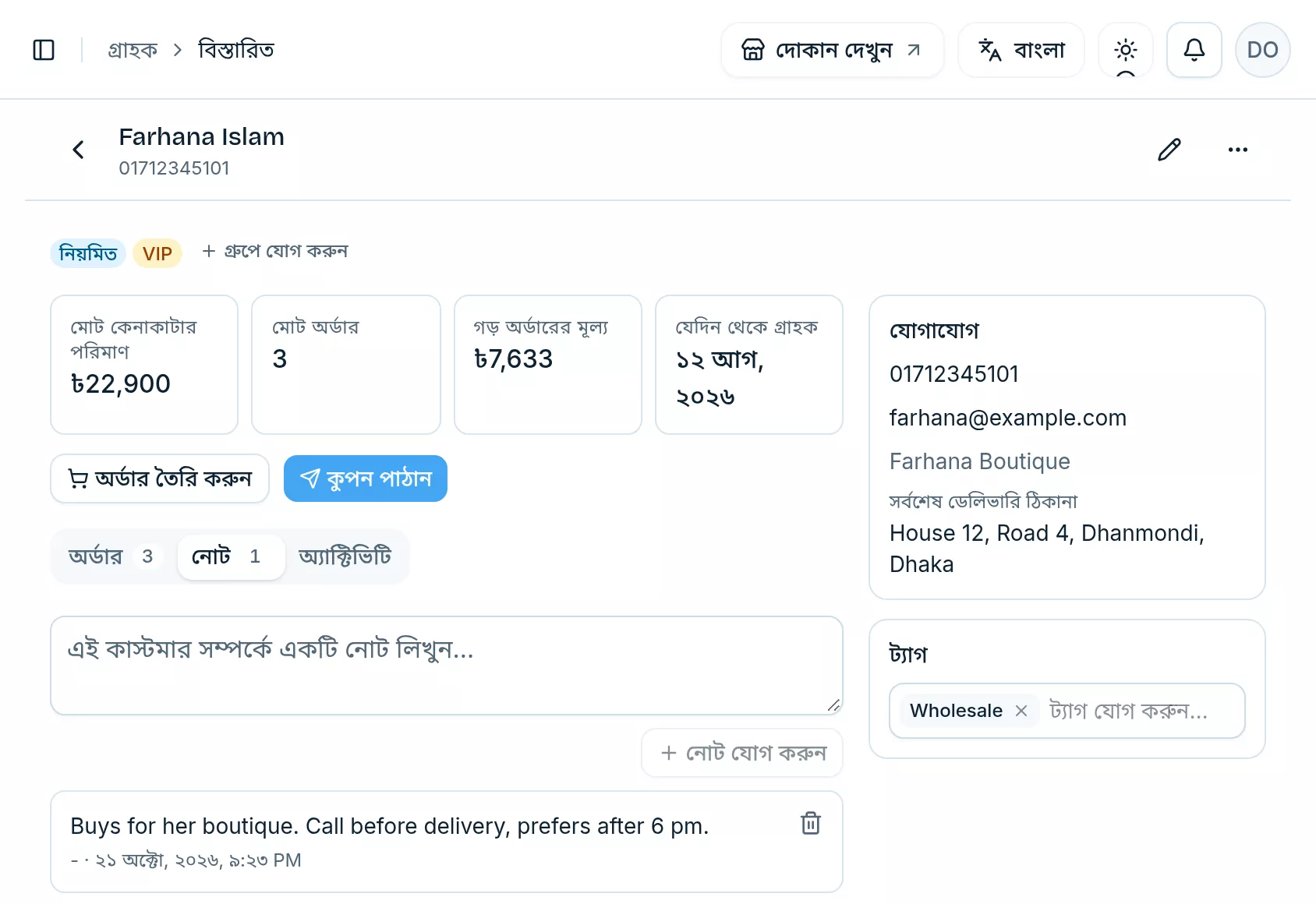Click the blue কুপন পাঠান button
Screen dimensions: 1316x904
coord(366,478)
